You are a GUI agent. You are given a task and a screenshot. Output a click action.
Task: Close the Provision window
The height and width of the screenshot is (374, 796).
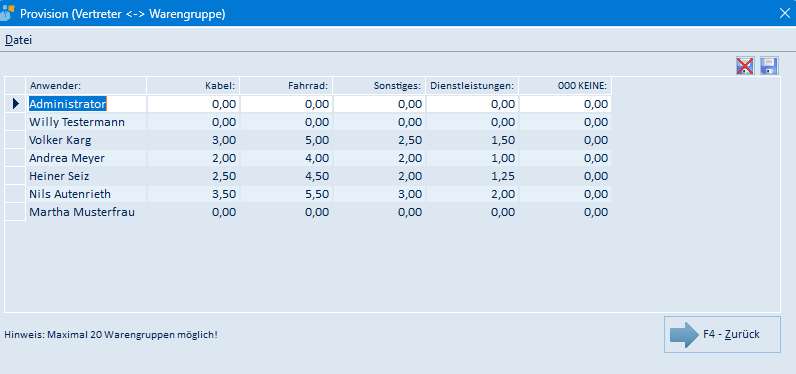[x=784, y=13]
